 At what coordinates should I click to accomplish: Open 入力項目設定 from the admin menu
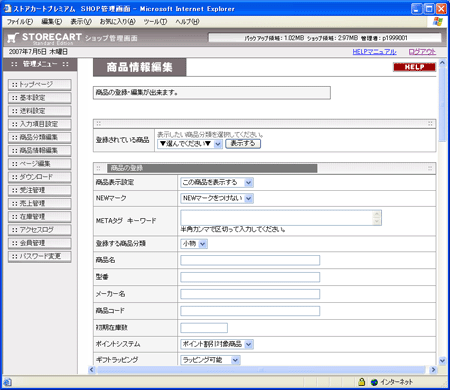pyautogui.click(x=40, y=124)
